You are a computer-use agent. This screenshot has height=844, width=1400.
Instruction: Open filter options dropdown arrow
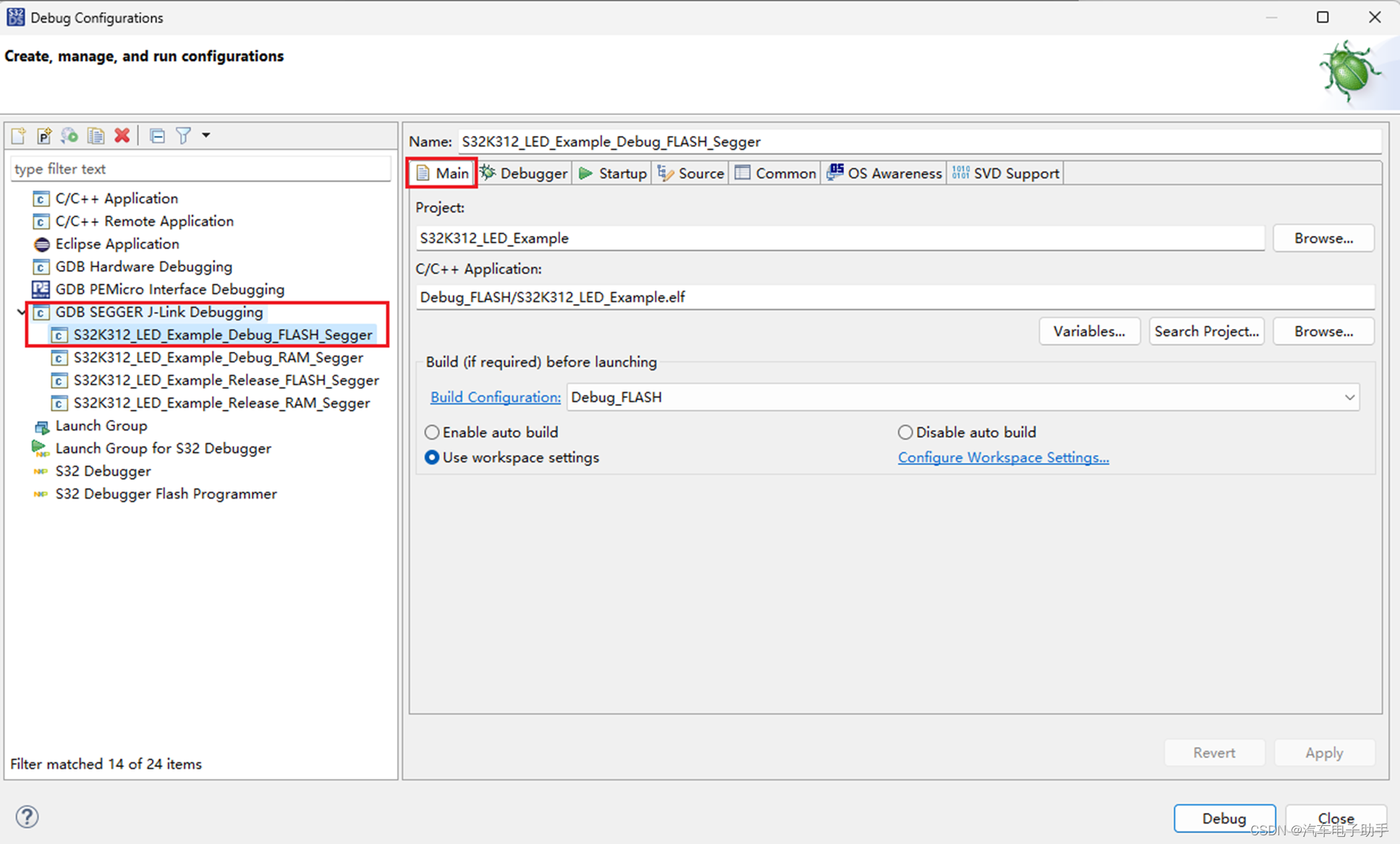(206, 135)
